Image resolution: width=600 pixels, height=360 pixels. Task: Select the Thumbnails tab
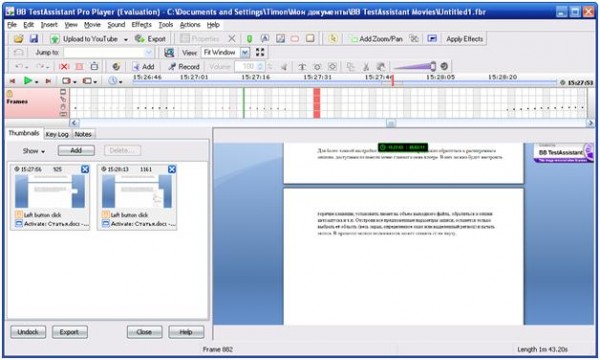tap(24, 133)
